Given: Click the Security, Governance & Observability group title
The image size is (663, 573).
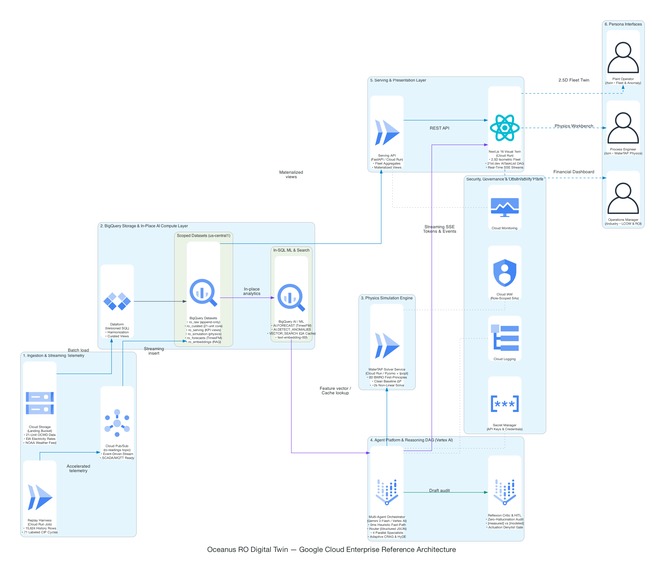Looking at the screenshot, I should (504, 179).
